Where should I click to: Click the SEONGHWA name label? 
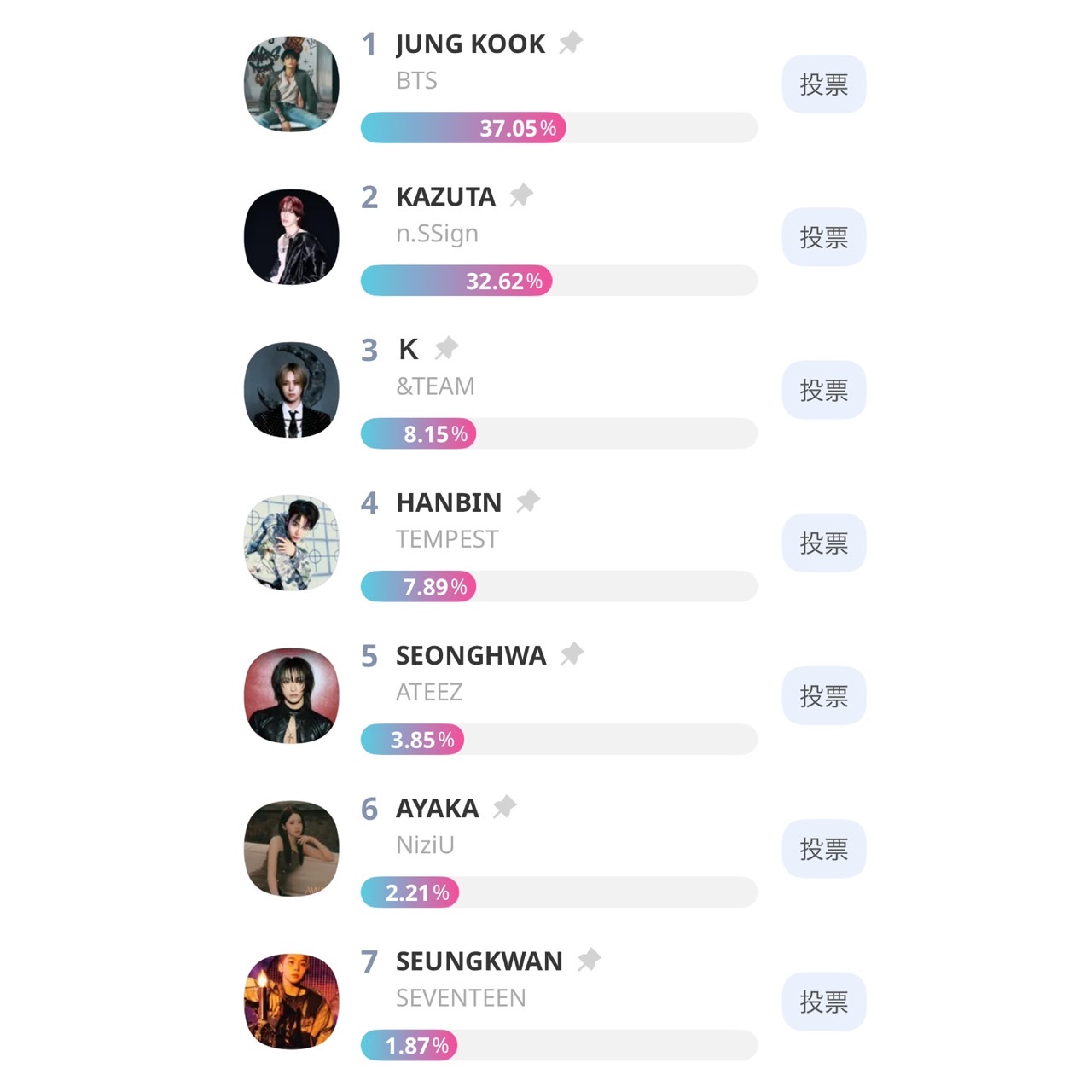[471, 655]
